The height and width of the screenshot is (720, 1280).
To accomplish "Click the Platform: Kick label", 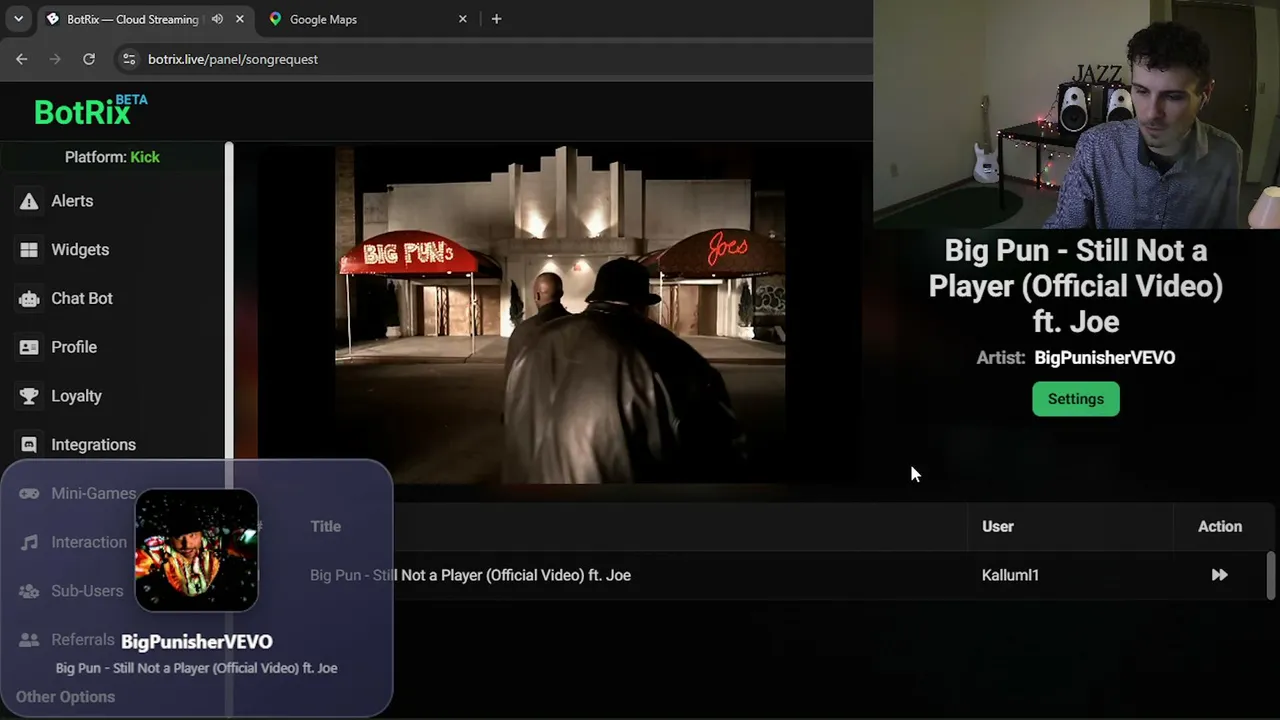I will click(112, 157).
